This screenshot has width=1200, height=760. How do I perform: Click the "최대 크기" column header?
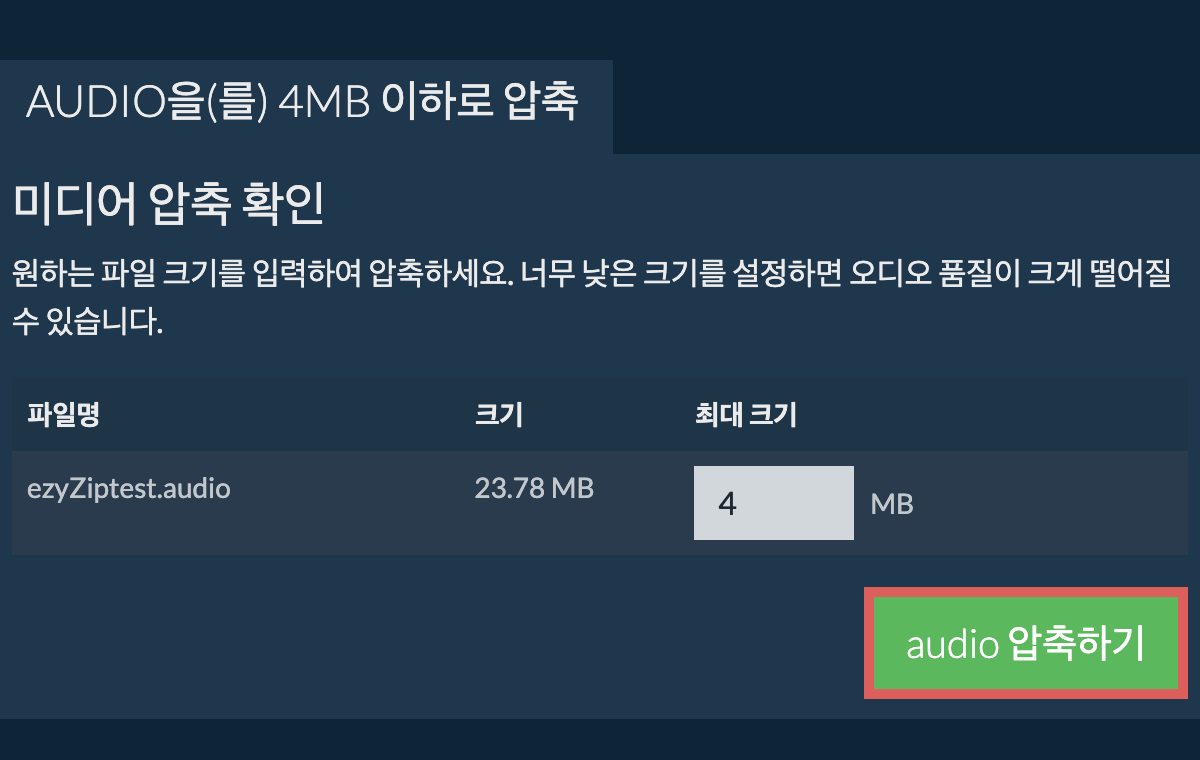point(745,415)
